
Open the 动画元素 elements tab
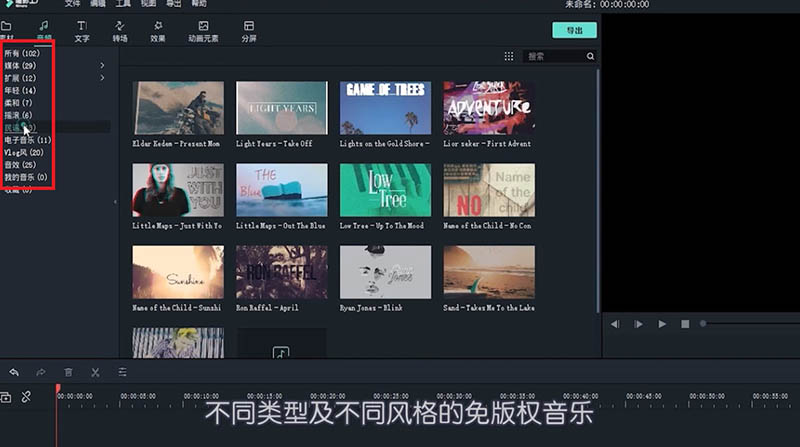[203, 31]
